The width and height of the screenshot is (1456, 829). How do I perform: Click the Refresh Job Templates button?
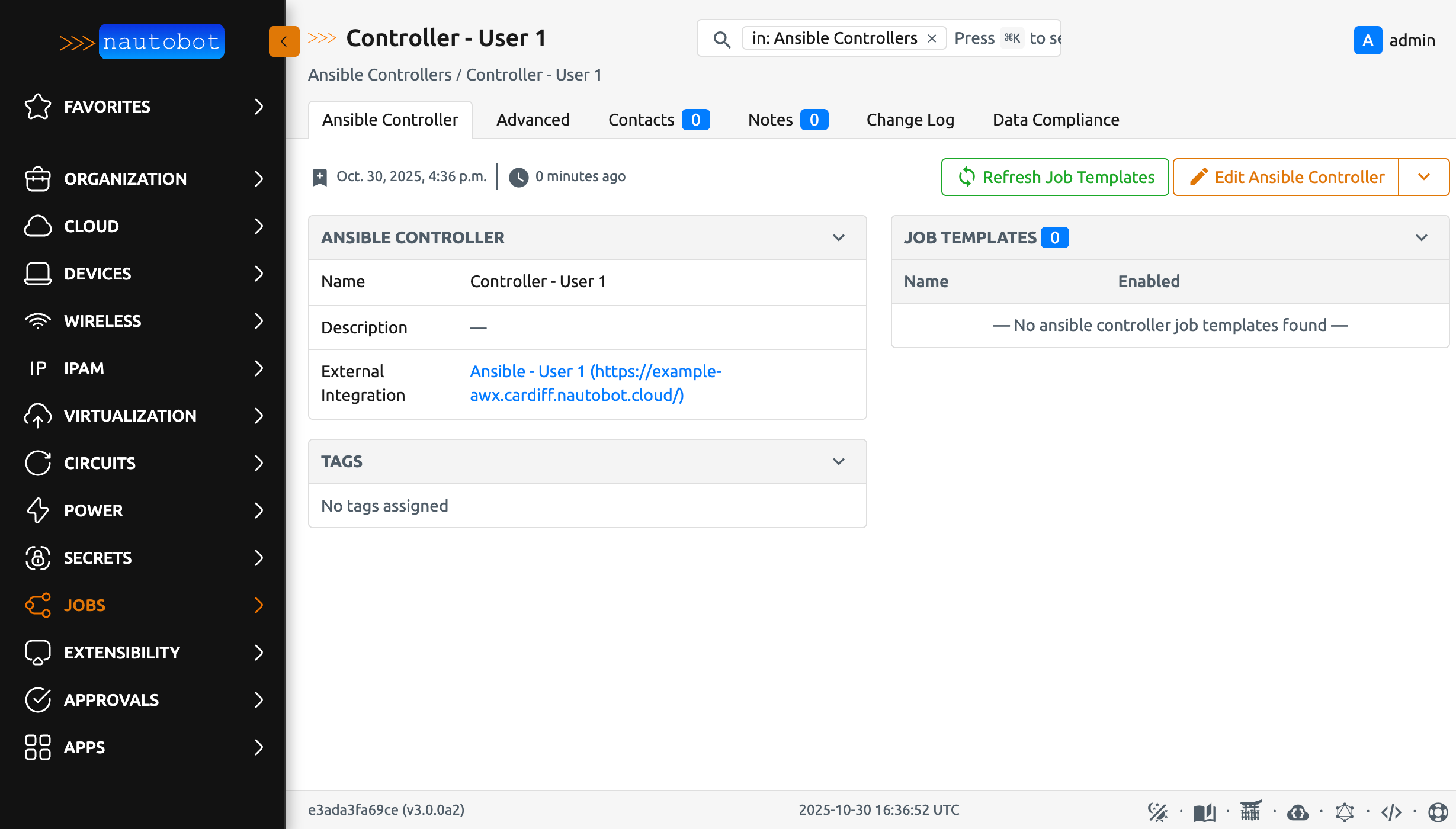pyautogui.click(x=1054, y=176)
